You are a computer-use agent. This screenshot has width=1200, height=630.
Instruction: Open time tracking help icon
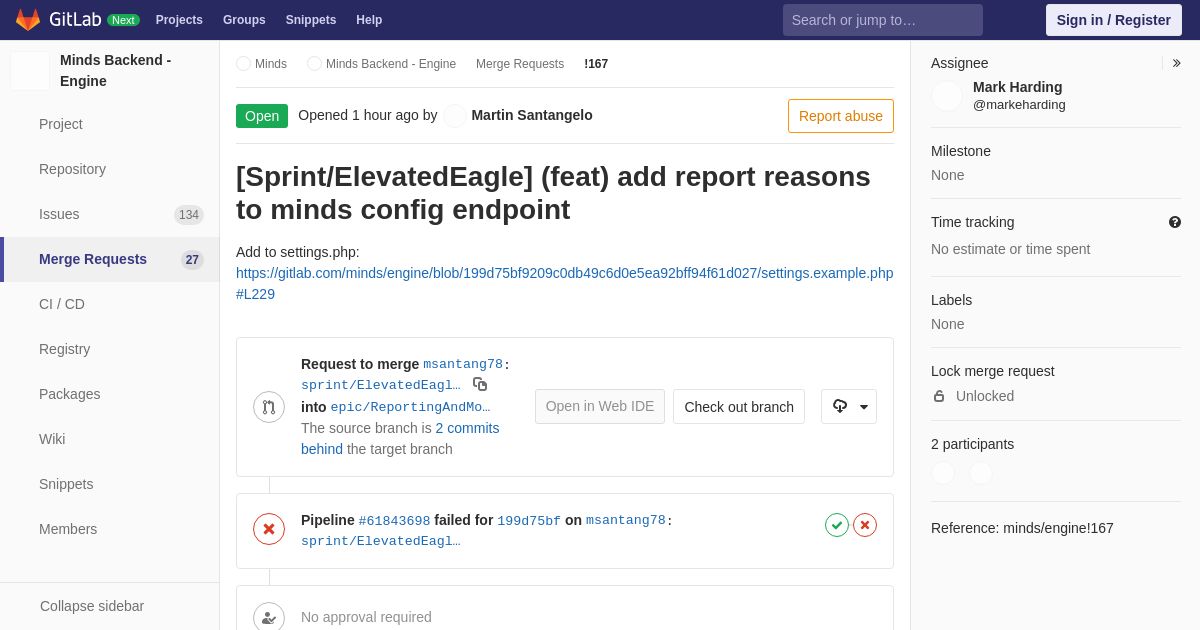(x=1175, y=222)
